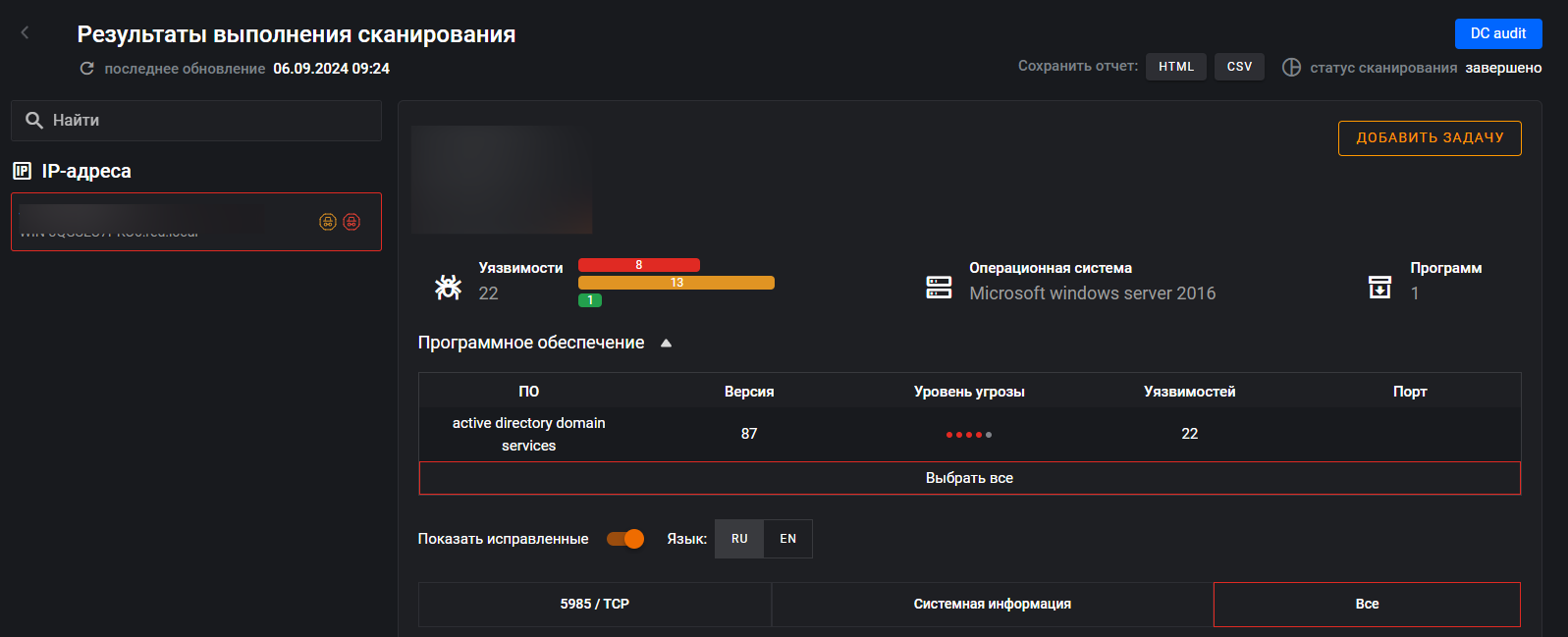This screenshot has height=637, width=1568.
Task: Click the red vulnerabilities bar showing 8
Action: point(638,265)
